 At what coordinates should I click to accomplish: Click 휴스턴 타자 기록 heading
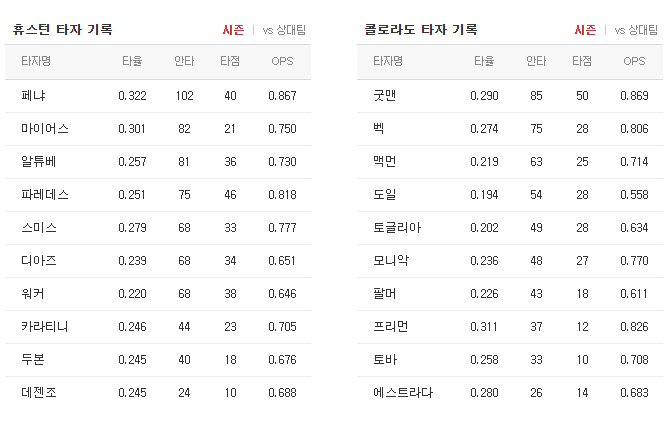tap(62, 30)
